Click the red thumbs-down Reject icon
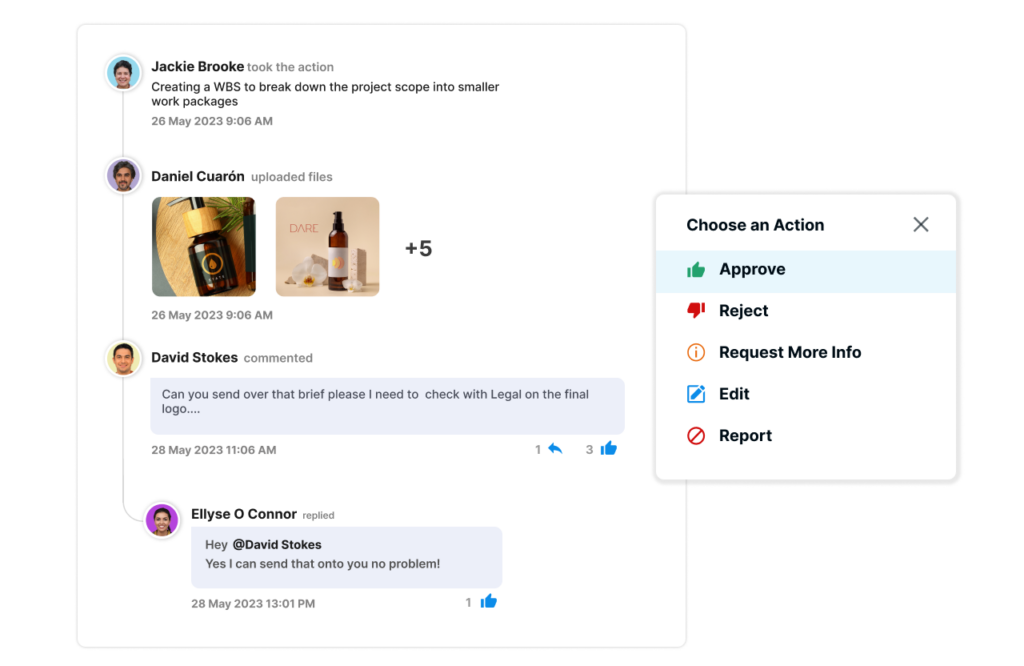Image resolution: width=1024 pixels, height=666 pixels. coord(696,311)
